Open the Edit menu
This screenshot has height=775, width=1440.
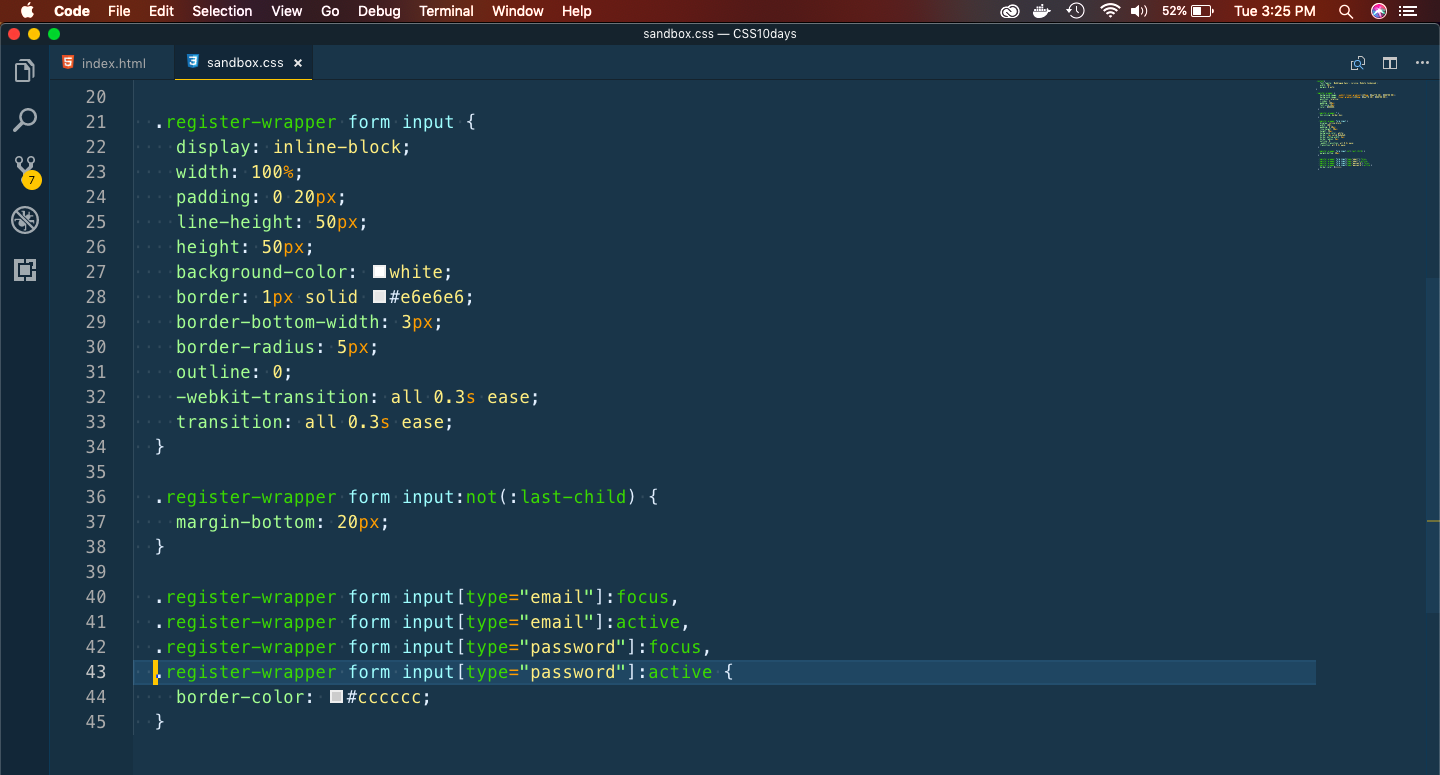tap(161, 11)
